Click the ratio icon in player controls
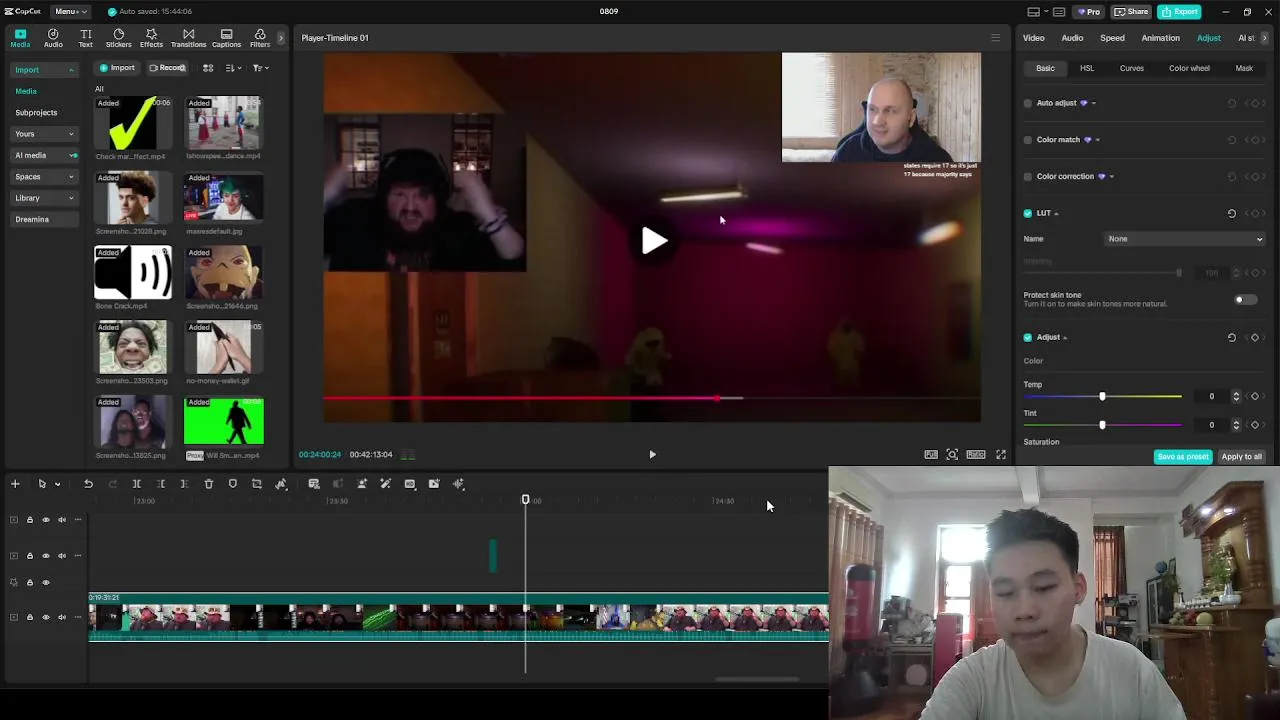This screenshot has height=720, width=1280. (x=976, y=455)
